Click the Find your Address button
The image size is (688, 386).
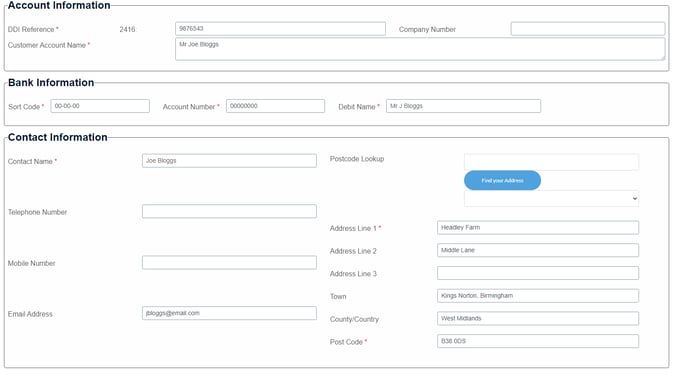[x=502, y=180]
